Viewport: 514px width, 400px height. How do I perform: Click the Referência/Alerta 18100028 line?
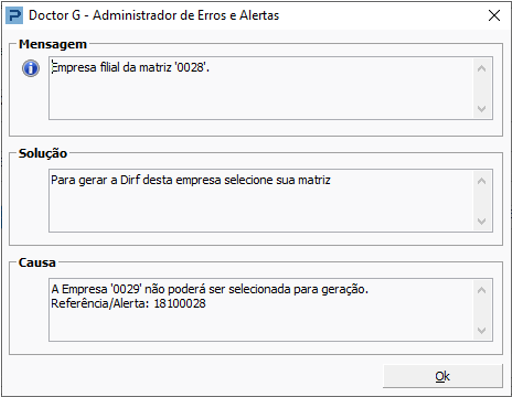coord(128,304)
